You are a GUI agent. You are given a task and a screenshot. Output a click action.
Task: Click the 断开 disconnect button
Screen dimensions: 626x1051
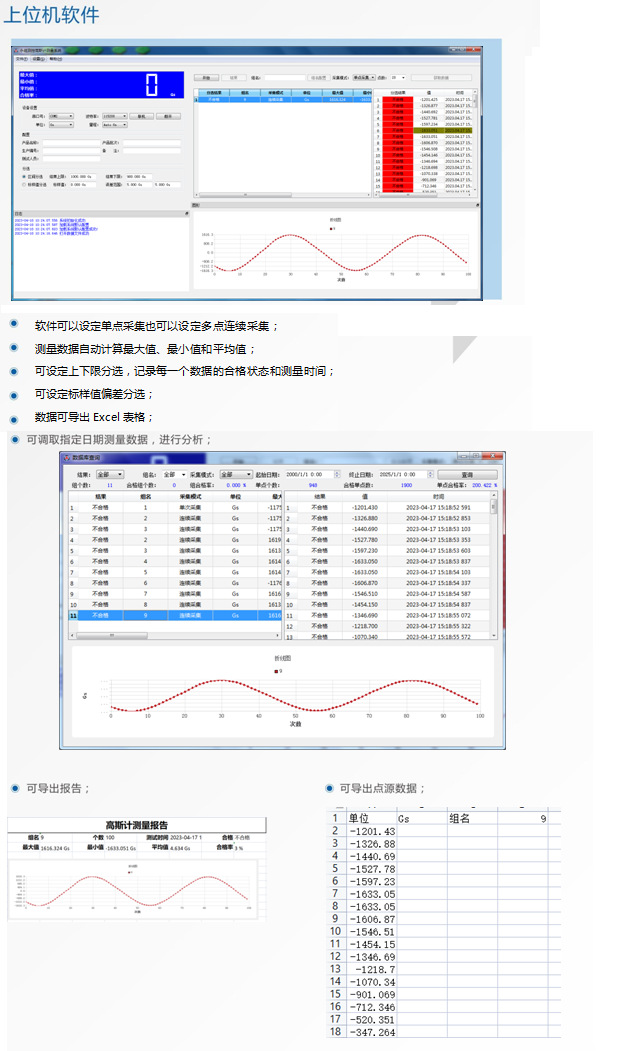pos(168,116)
